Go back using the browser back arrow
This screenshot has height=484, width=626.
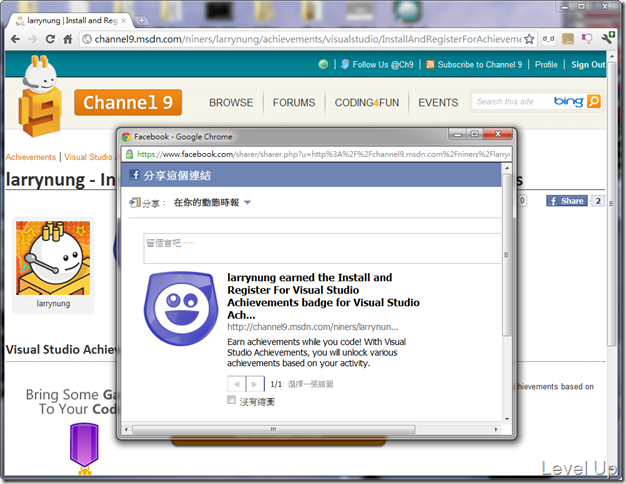(15, 39)
